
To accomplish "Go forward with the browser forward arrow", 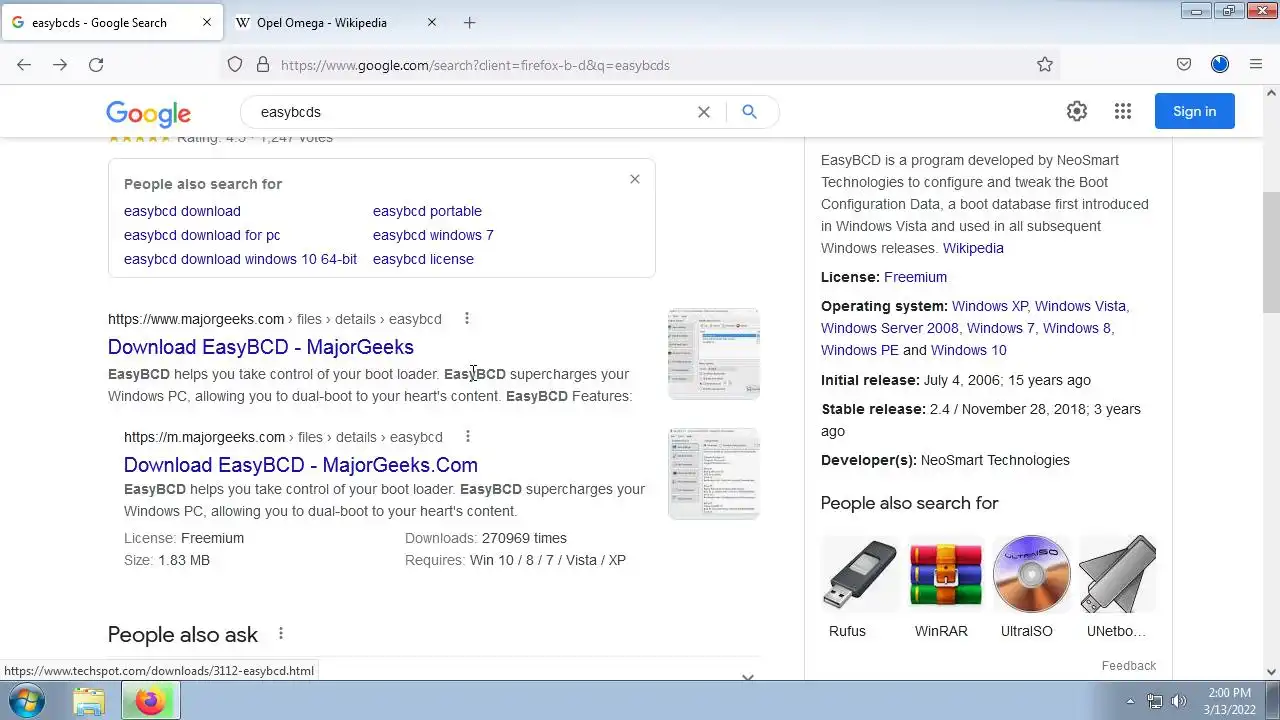I will coord(60,65).
